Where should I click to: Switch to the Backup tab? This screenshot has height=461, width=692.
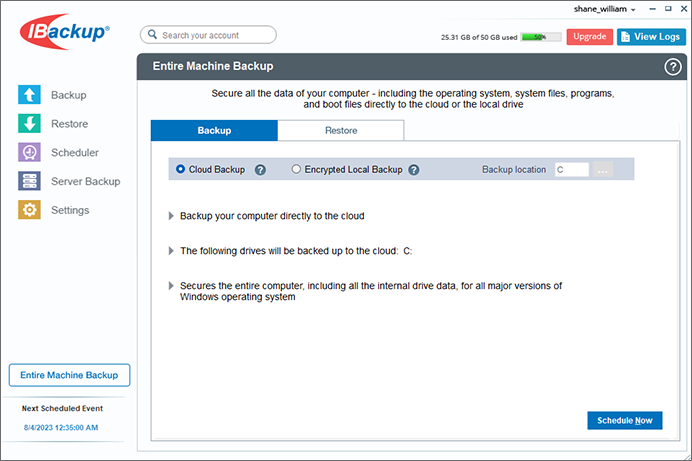[x=214, y=131]
